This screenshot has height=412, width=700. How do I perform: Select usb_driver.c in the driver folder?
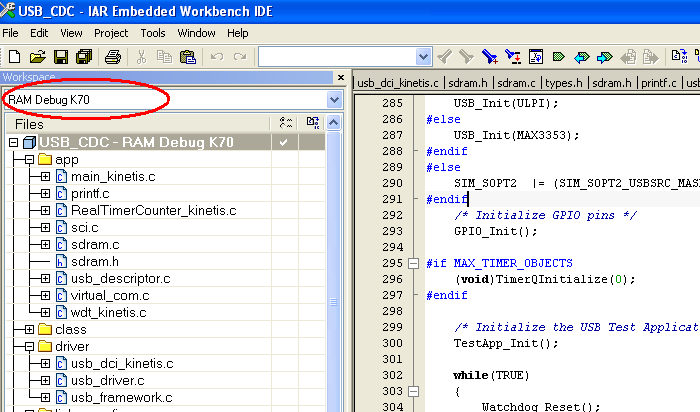[x=108, y=380]
